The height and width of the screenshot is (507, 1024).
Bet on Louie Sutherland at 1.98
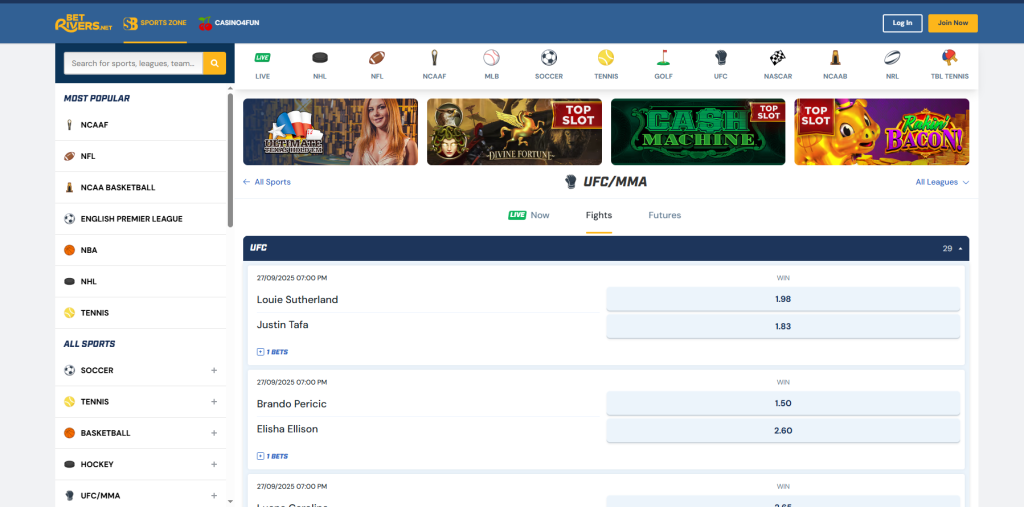pyautogui.click(x=783, y=299)
